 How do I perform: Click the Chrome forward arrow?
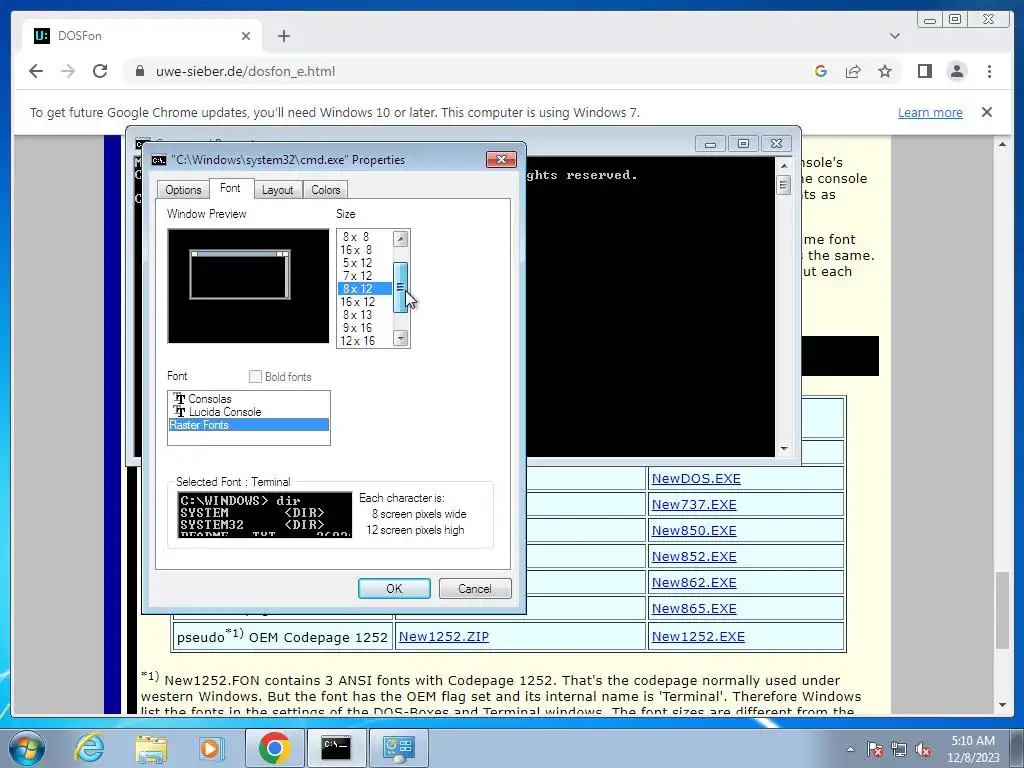pyautogui.click(x=68, y=71)
